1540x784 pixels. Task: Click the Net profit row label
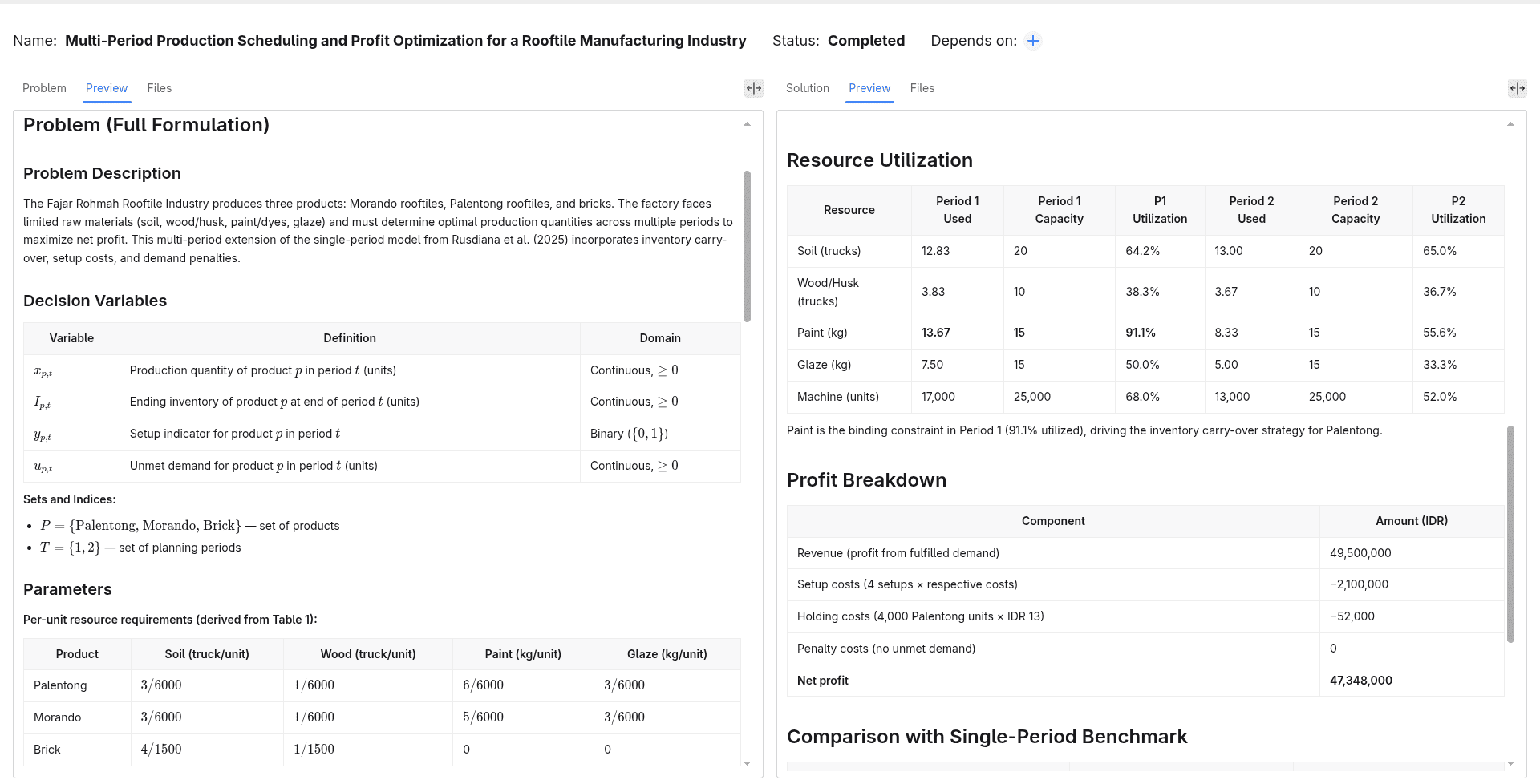[x=823, y=681]
